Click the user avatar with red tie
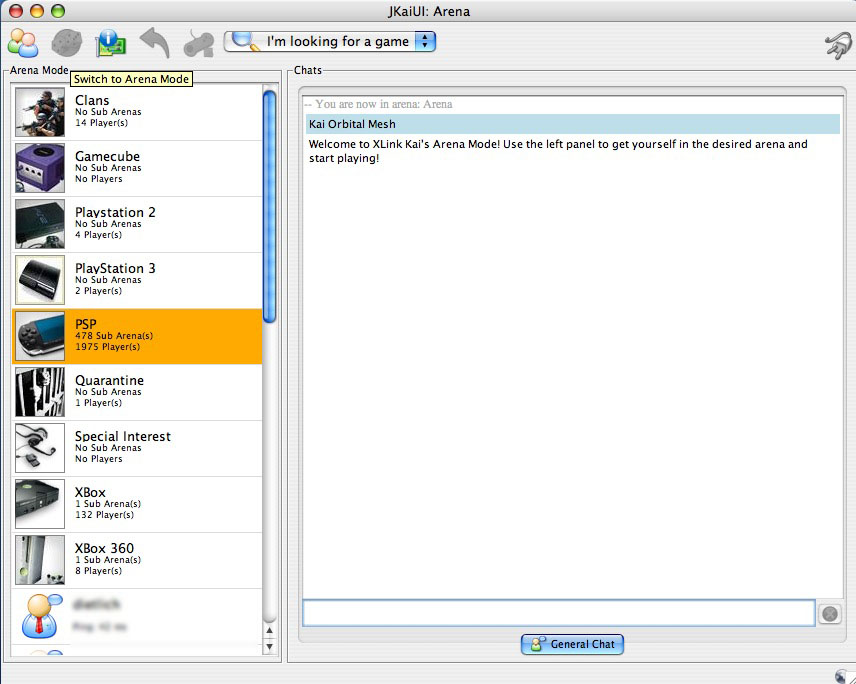The height and width of the screenshot is (684, 856). [40, 615]
